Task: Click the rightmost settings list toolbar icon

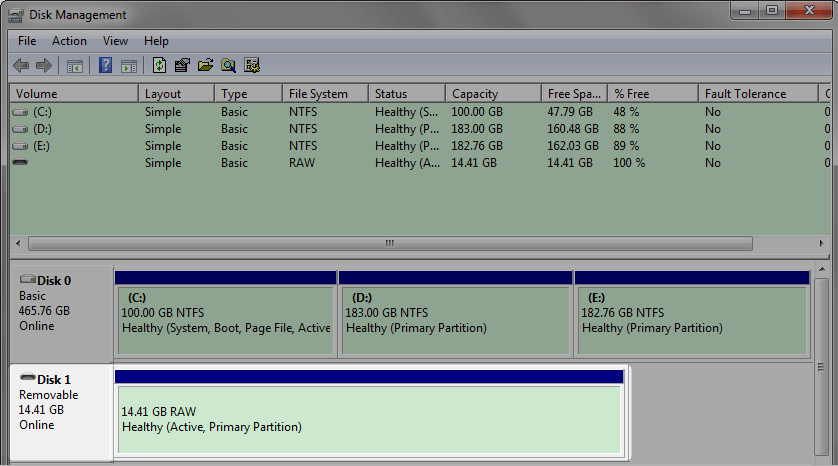Action: [252, 66]
